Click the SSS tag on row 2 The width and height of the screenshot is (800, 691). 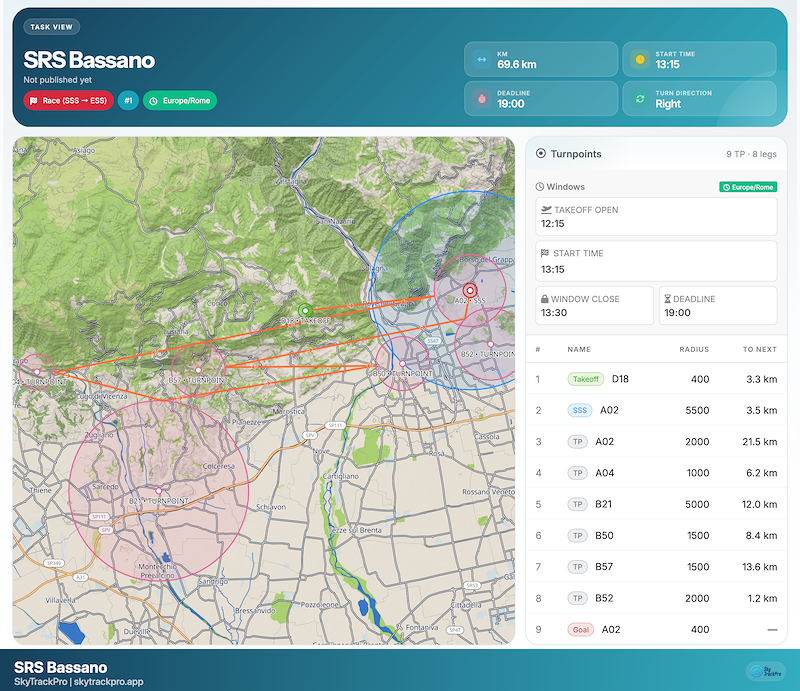click(580, 410)
